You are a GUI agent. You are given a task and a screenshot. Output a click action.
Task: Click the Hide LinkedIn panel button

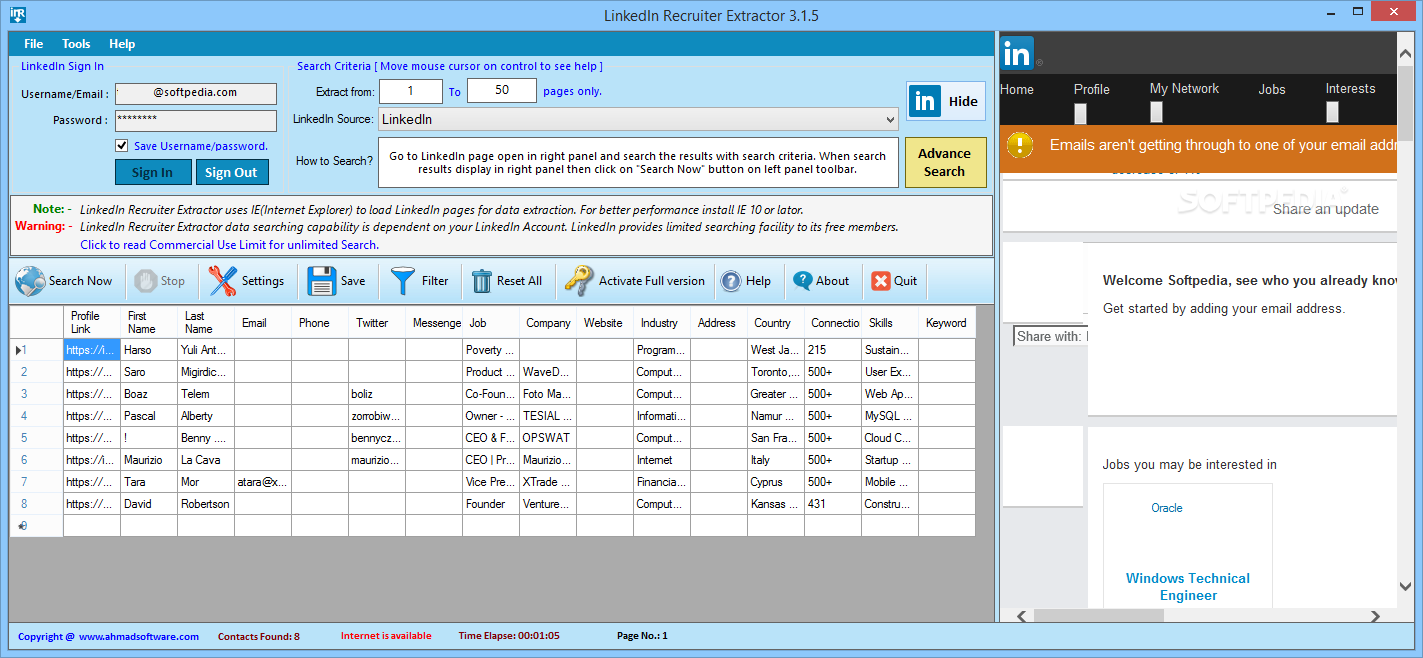946,101
